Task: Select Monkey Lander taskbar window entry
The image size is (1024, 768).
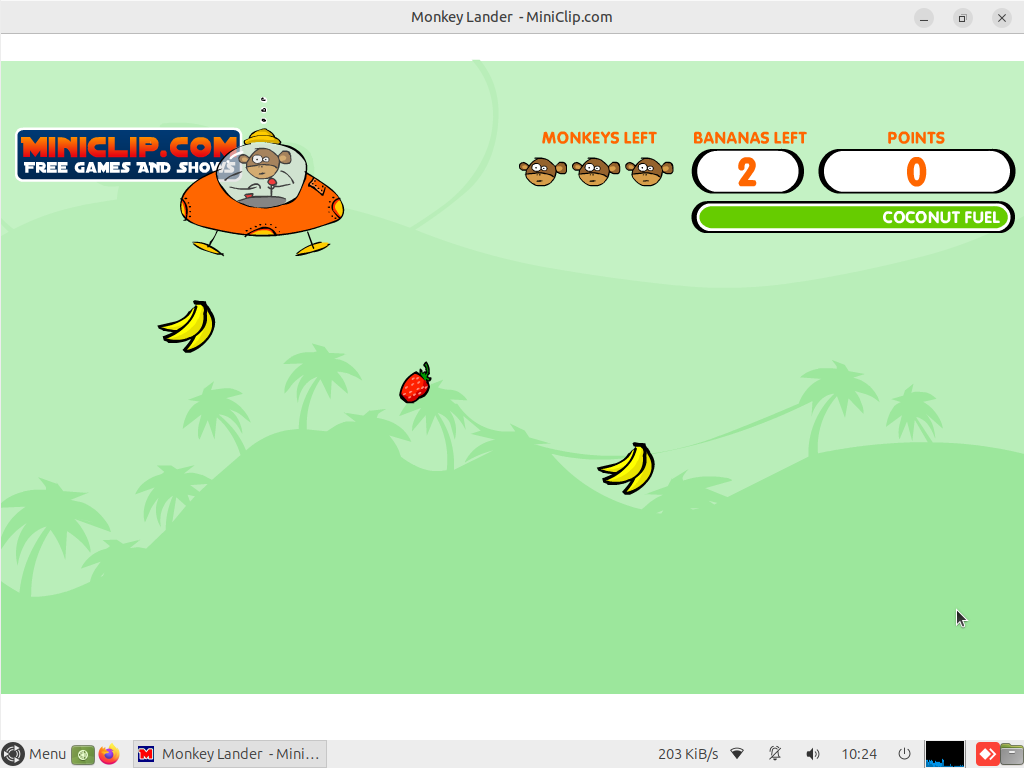Action: (x=230, y=754)
